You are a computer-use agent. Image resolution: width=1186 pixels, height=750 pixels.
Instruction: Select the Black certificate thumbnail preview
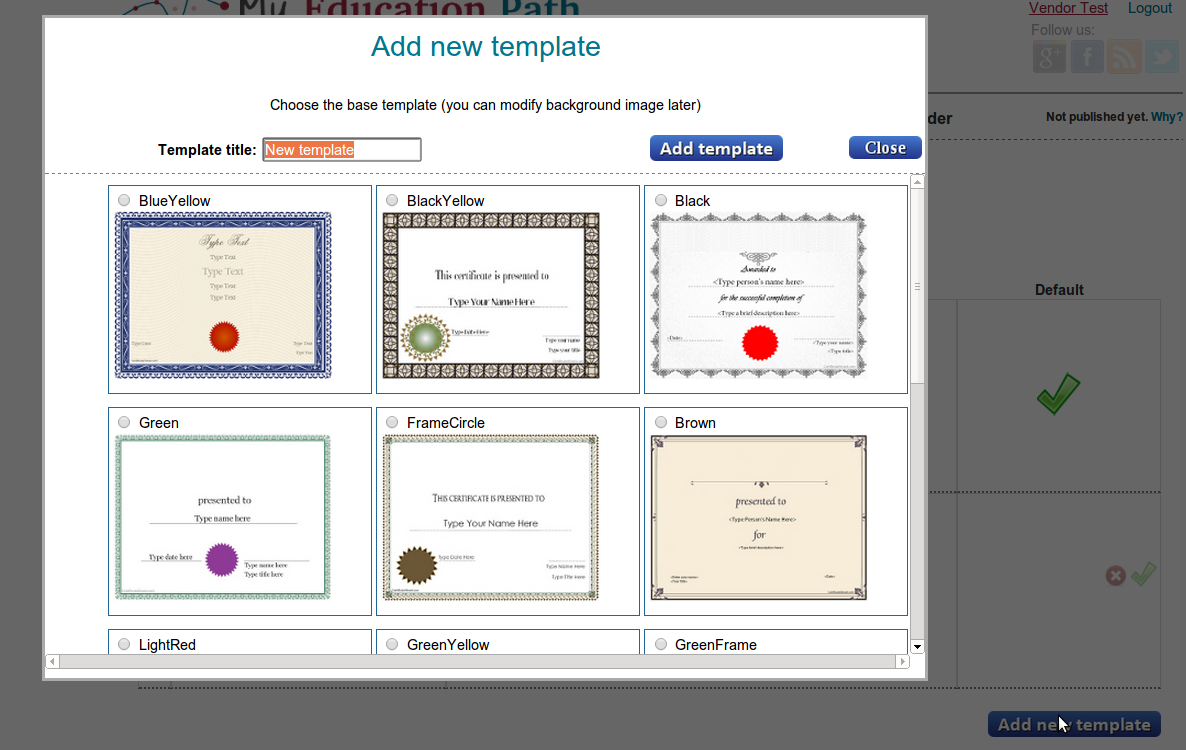coord(759,296)
